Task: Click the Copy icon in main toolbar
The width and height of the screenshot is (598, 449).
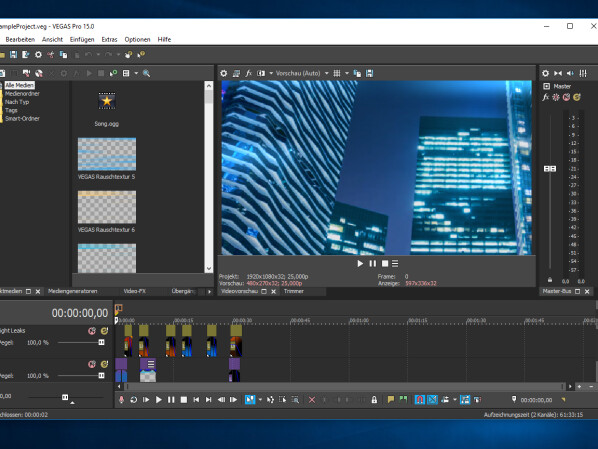Action: [63, 55]
